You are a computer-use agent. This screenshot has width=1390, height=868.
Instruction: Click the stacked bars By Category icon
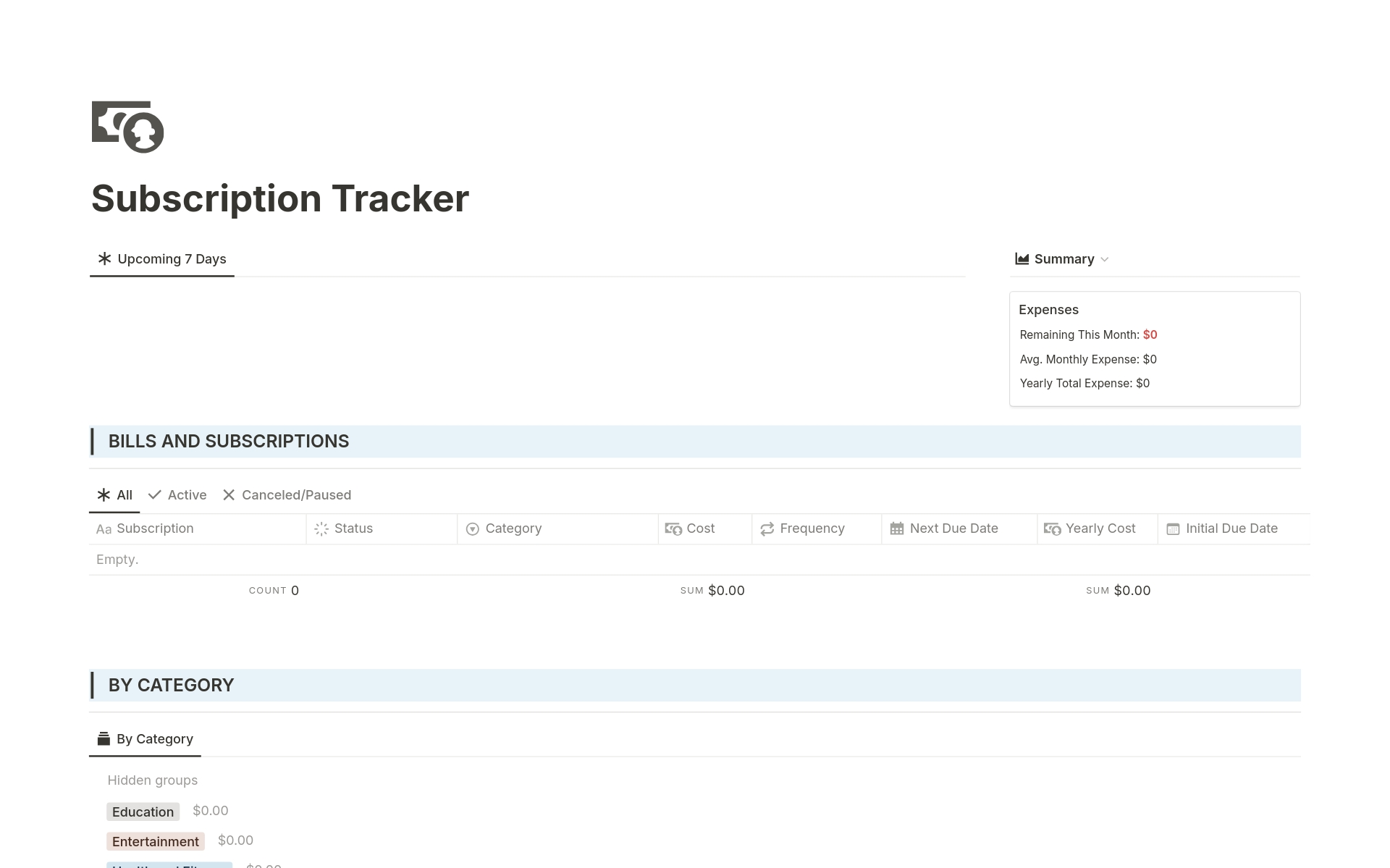104,738
